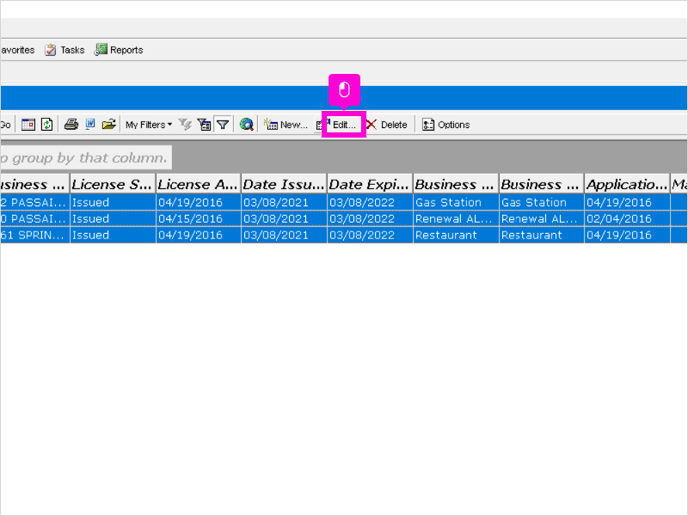Sort by Date Issu... column header

pos(284,185)
